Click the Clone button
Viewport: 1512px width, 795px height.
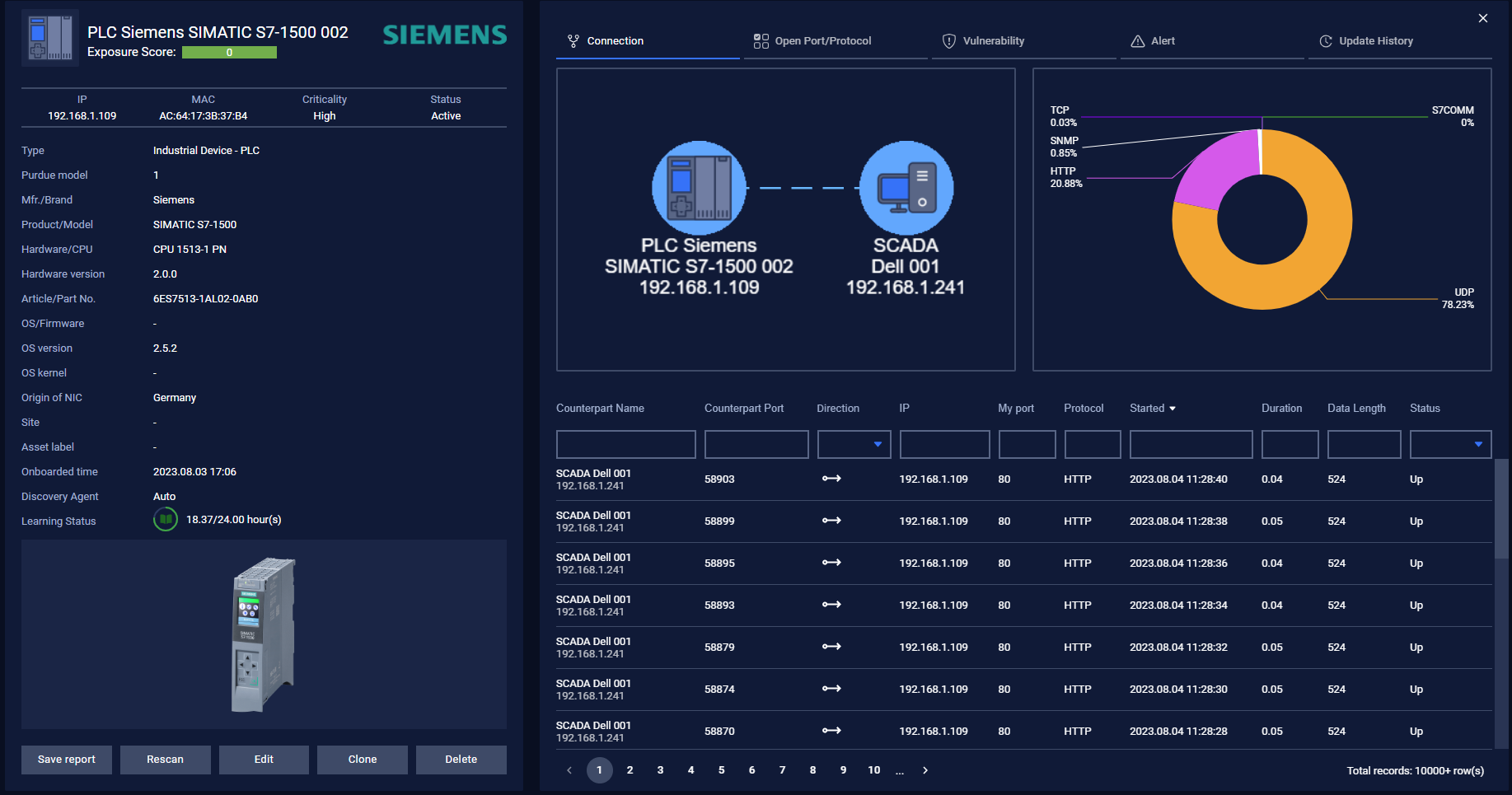pyautogui.click(x=363, y=760)
